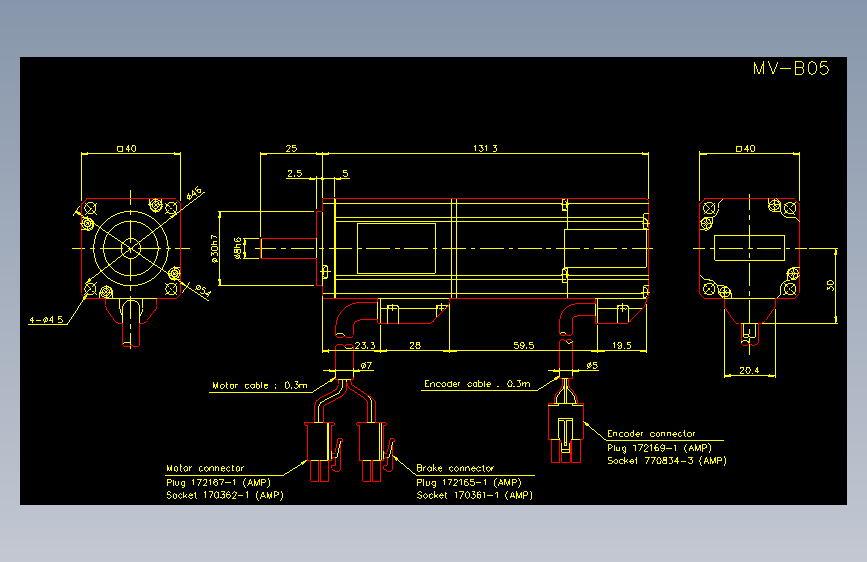This screenshot has height=562, width=867.
Task: Select the 25 shaft length dimension
Action: [x=291, y=148]
